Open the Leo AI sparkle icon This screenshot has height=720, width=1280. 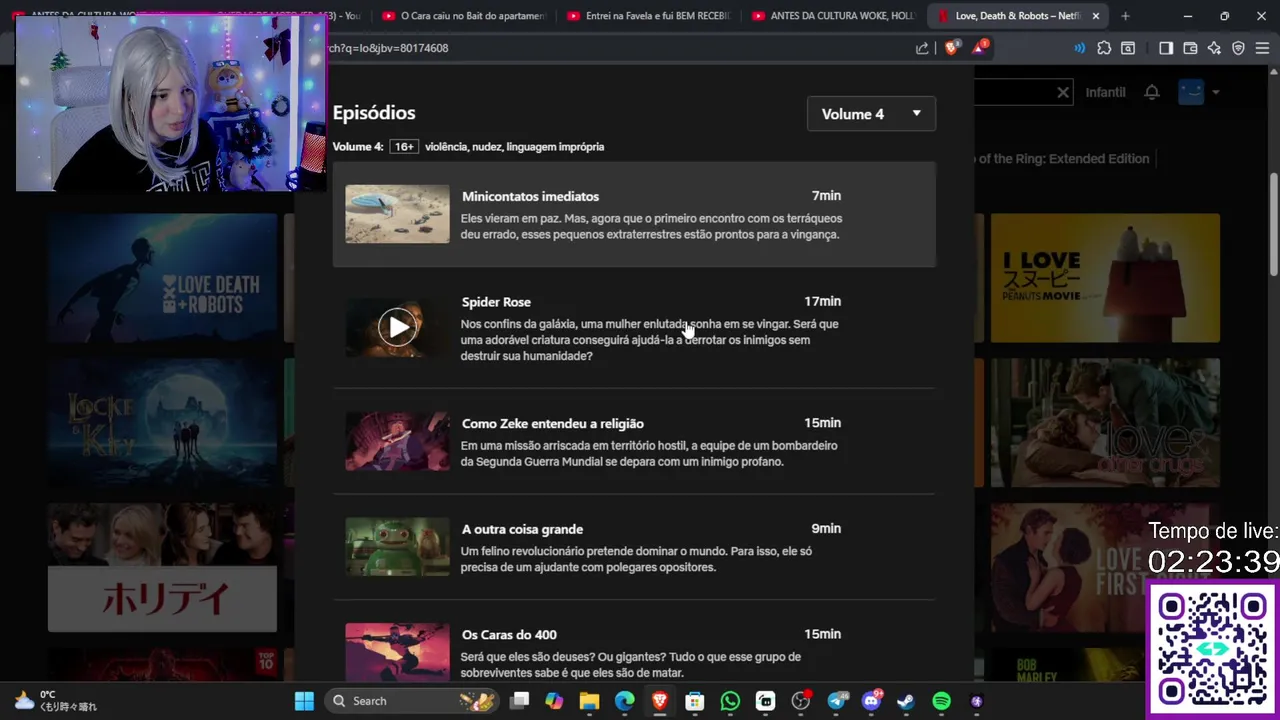(x=1214, y=48)
